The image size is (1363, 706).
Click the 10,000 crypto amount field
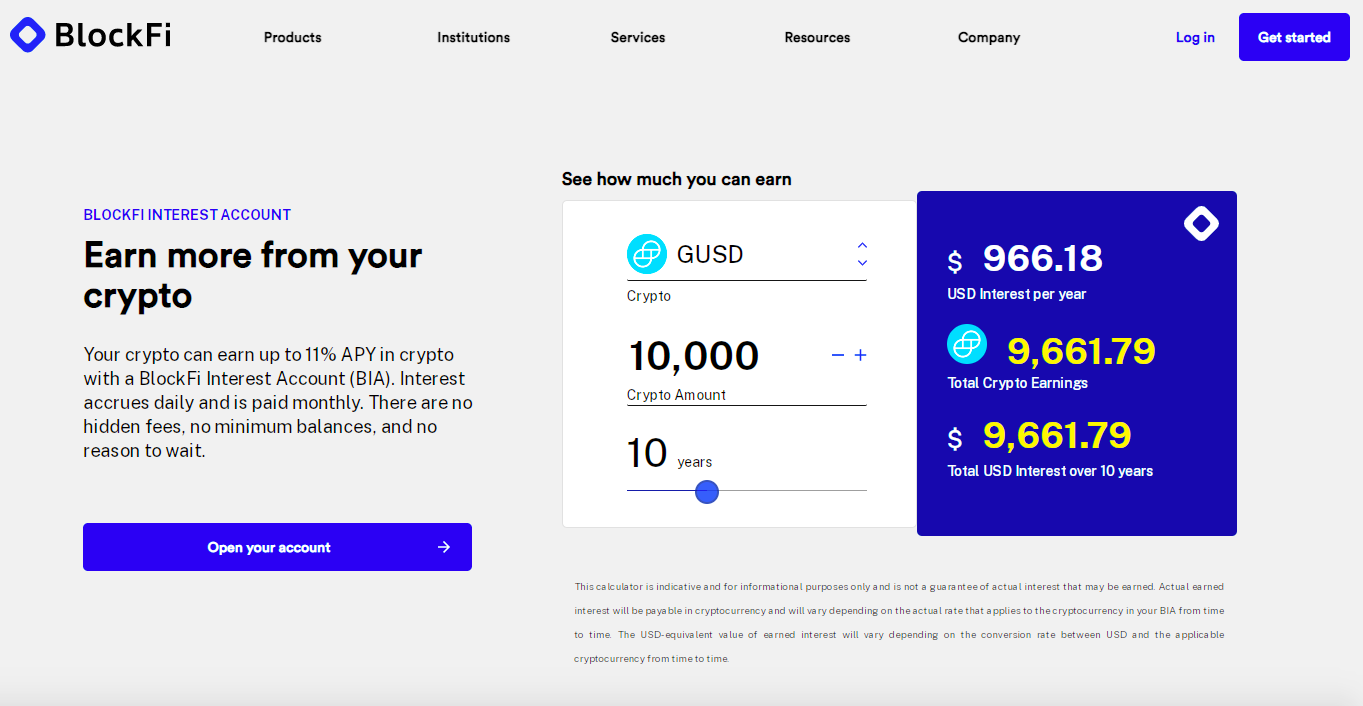point(693,356)
